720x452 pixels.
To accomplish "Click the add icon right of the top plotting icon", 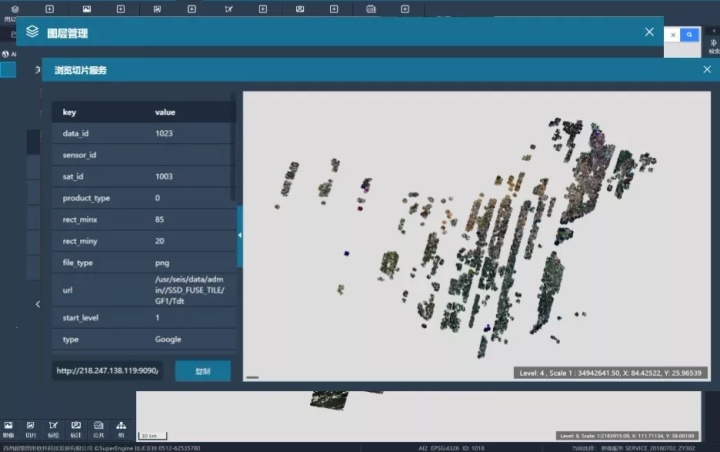I will [x=263, y=9].
